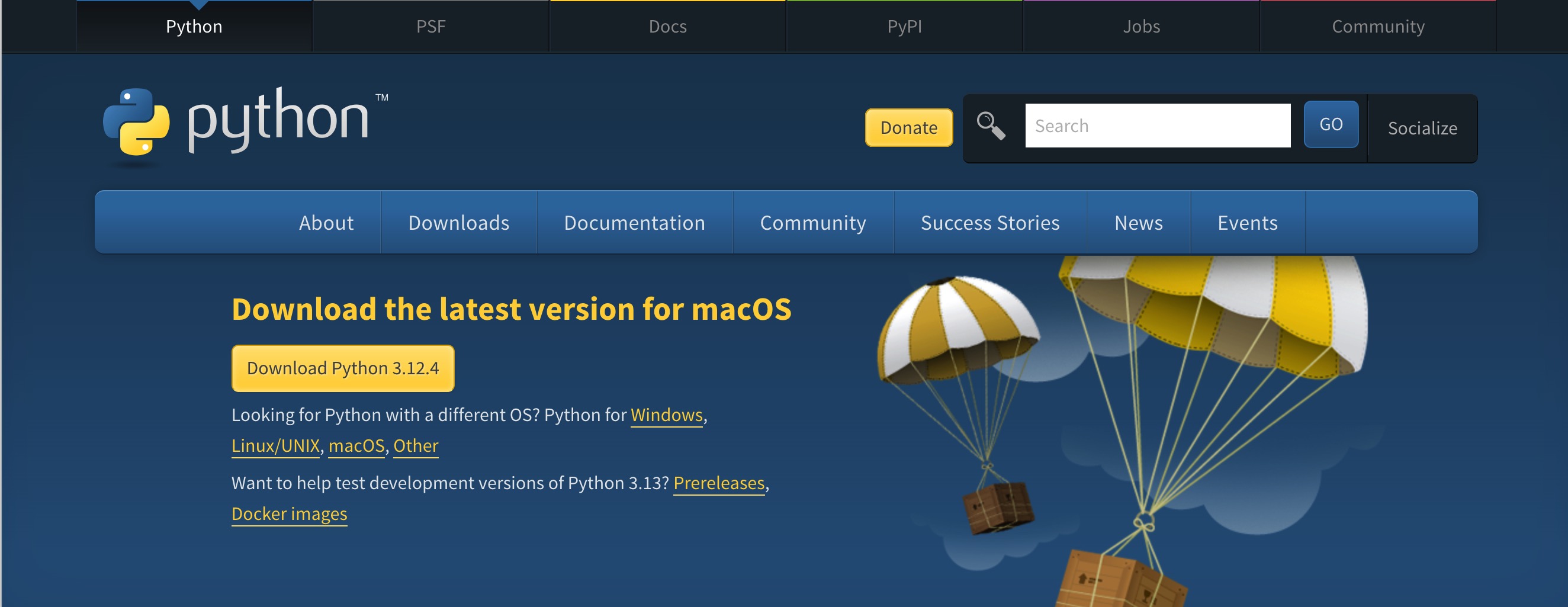Switch to the PyPI top tab
1568x607 pixels.
[905, 26]
